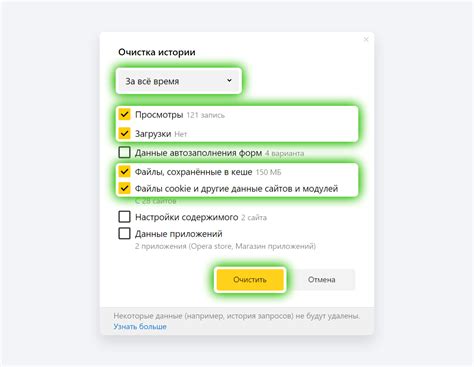
Task: Open the За всё время period dropdown
Action: pos(179,81)
